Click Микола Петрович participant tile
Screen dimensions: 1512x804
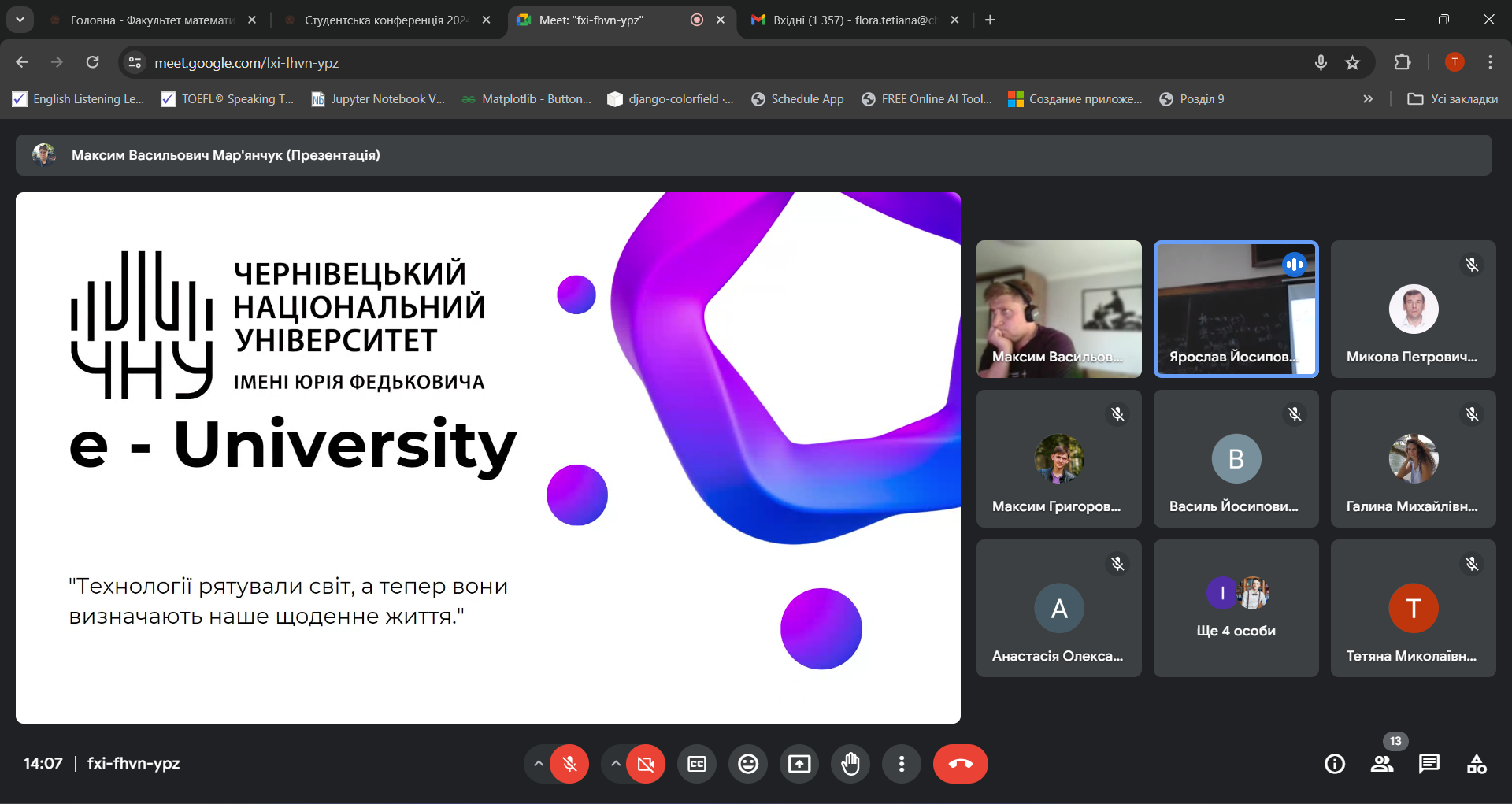point(1414,309)
